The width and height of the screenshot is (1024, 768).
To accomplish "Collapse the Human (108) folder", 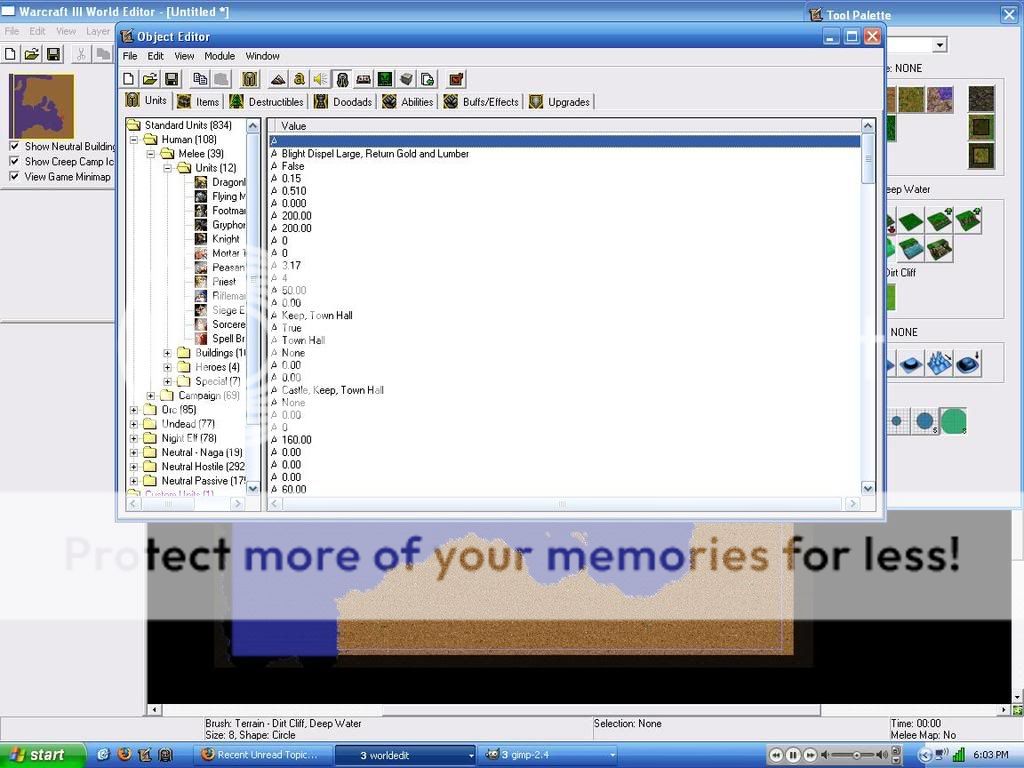I will click(134, 139).
